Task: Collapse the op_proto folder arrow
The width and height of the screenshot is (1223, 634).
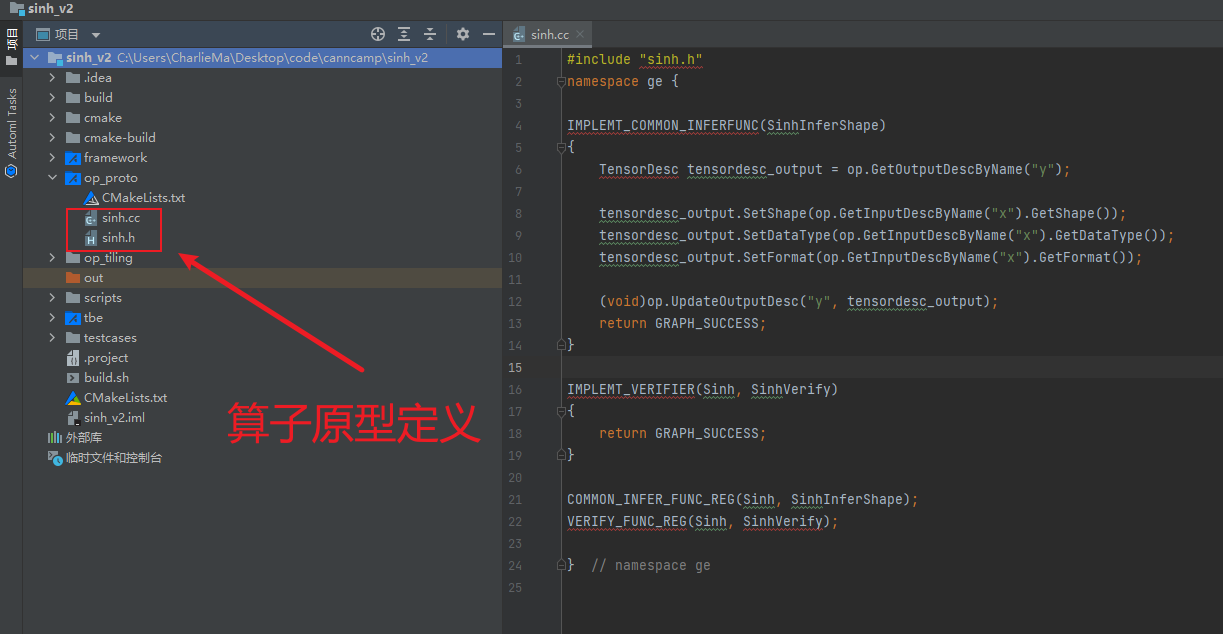Action: 53,178
